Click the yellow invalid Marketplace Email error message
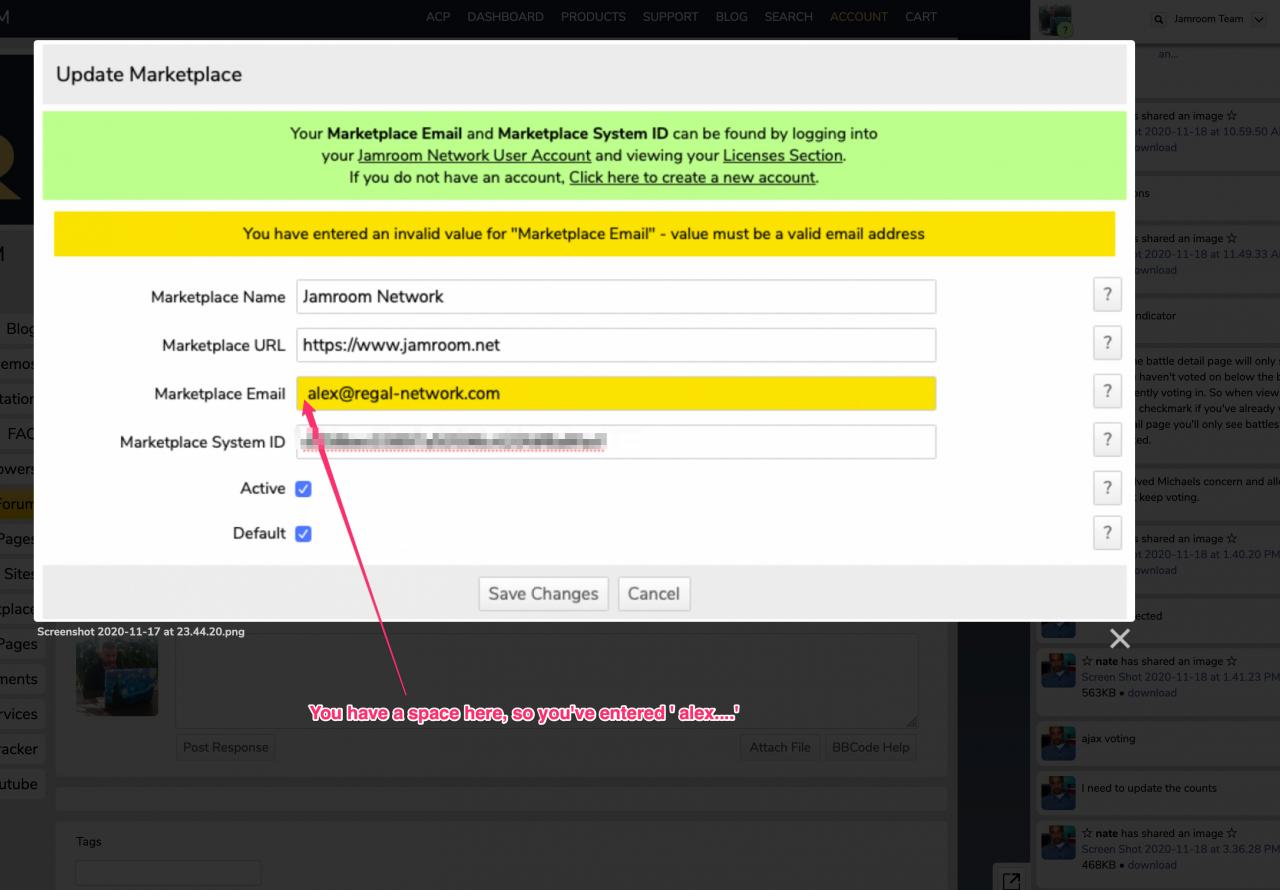The height and width of the screenshot is (890, 1280). tap(584, 234)
